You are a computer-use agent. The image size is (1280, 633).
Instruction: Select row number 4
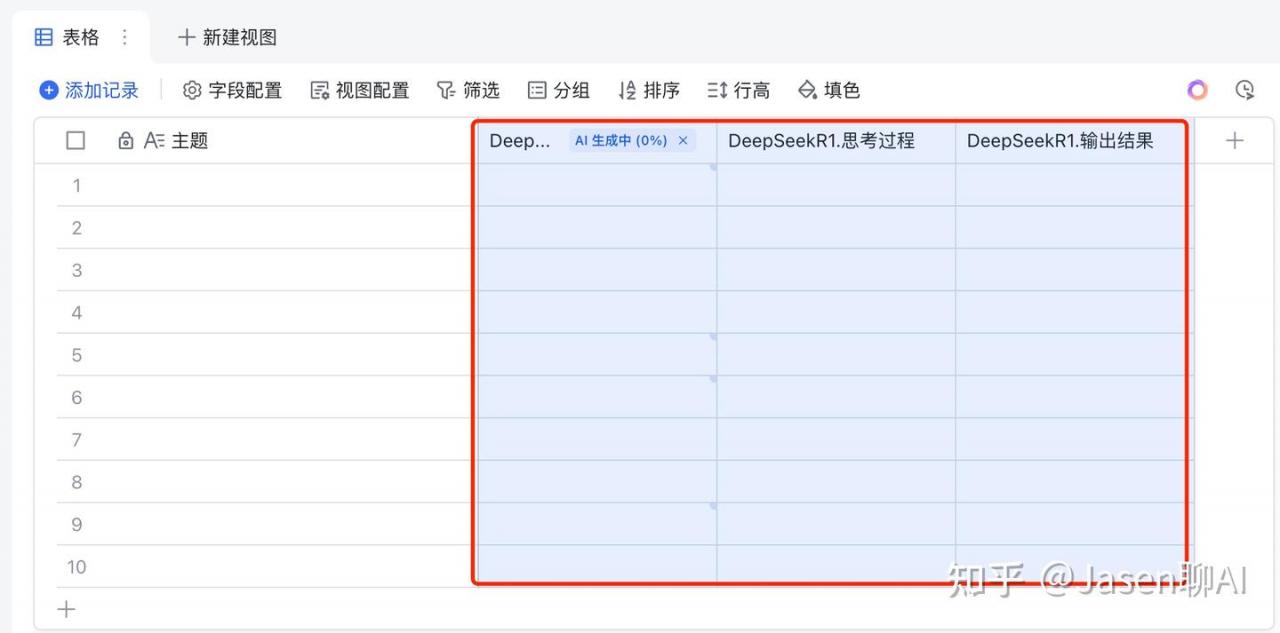click(76, 313)
